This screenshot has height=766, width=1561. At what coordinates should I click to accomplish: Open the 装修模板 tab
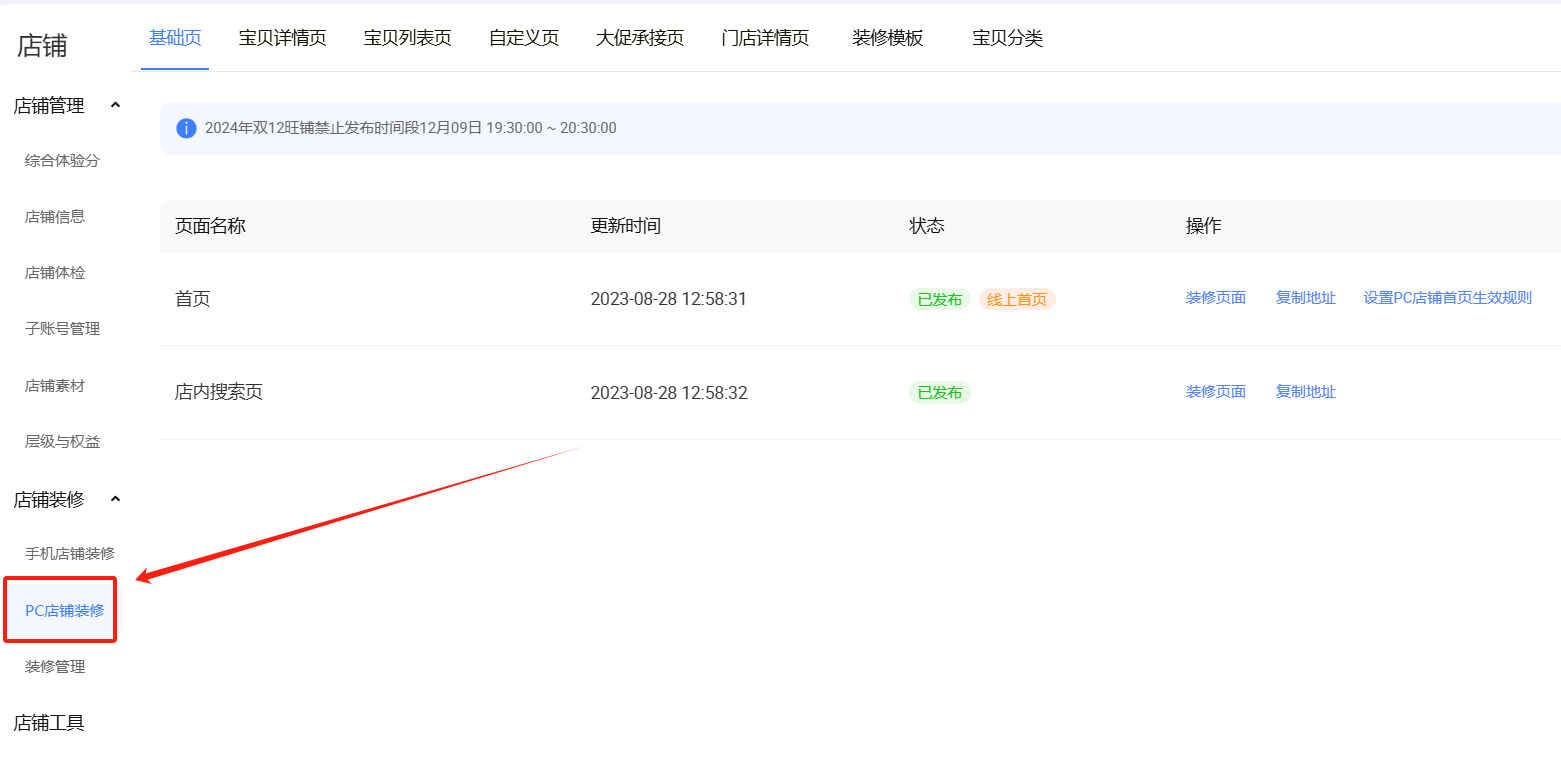[887, 38]
